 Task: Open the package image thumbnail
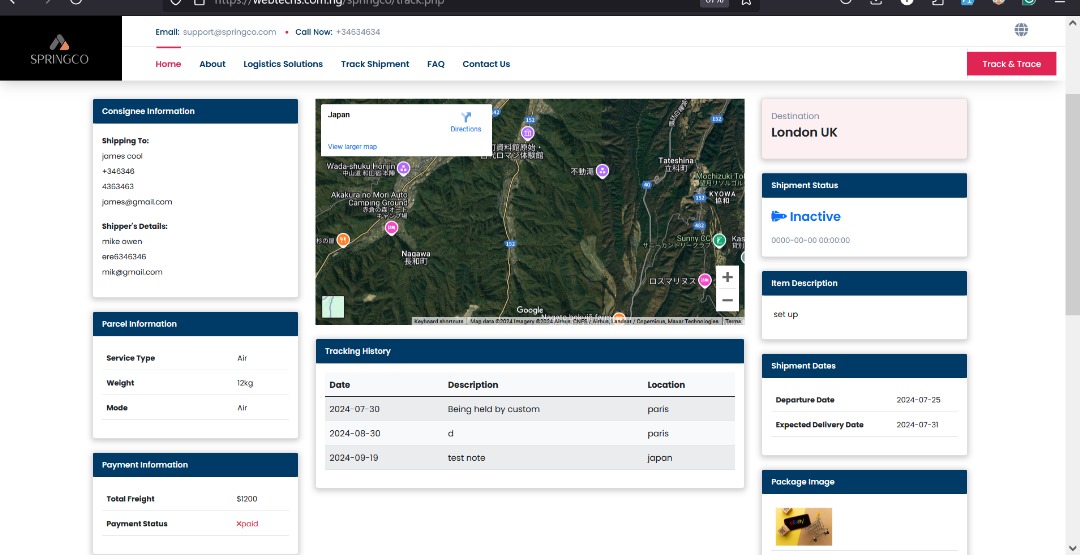803,527
